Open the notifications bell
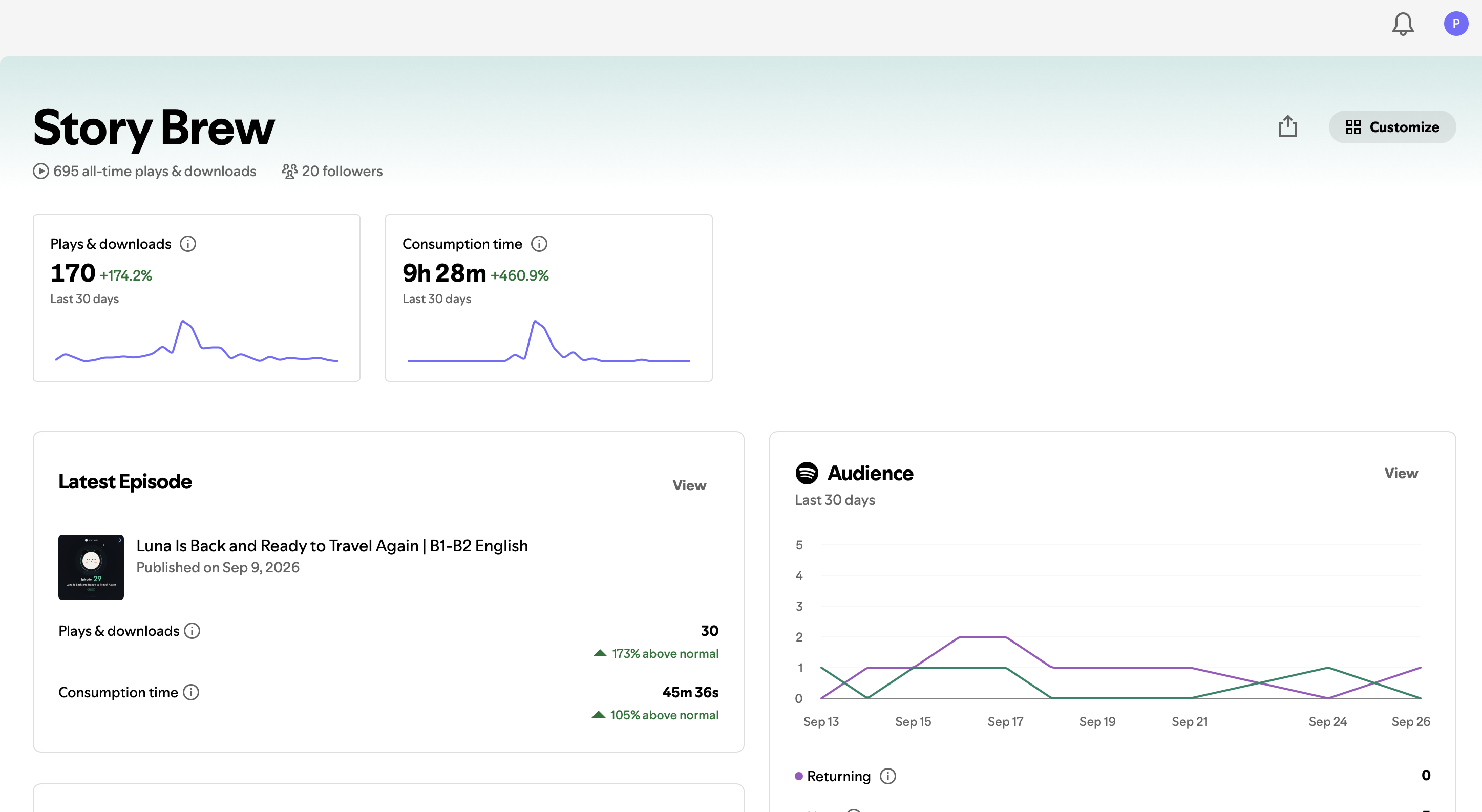The height and width of the screenshot is (812, 1482). click(1403, 24)
